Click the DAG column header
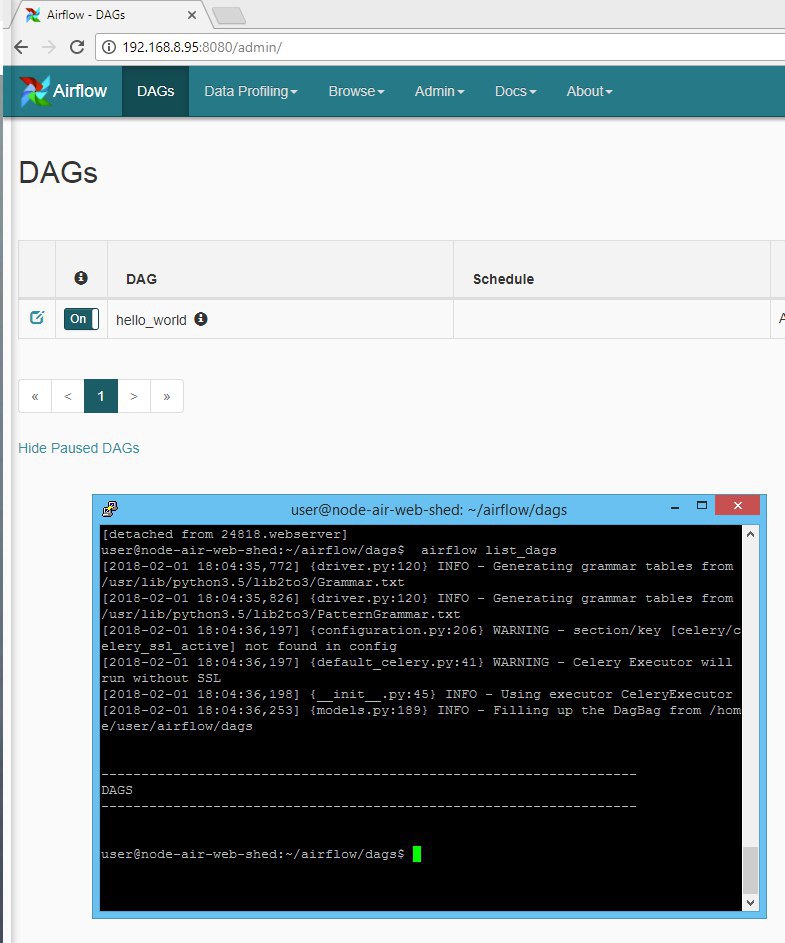The width and height of the screenshot is (785, 943). (x=141, y=279)
